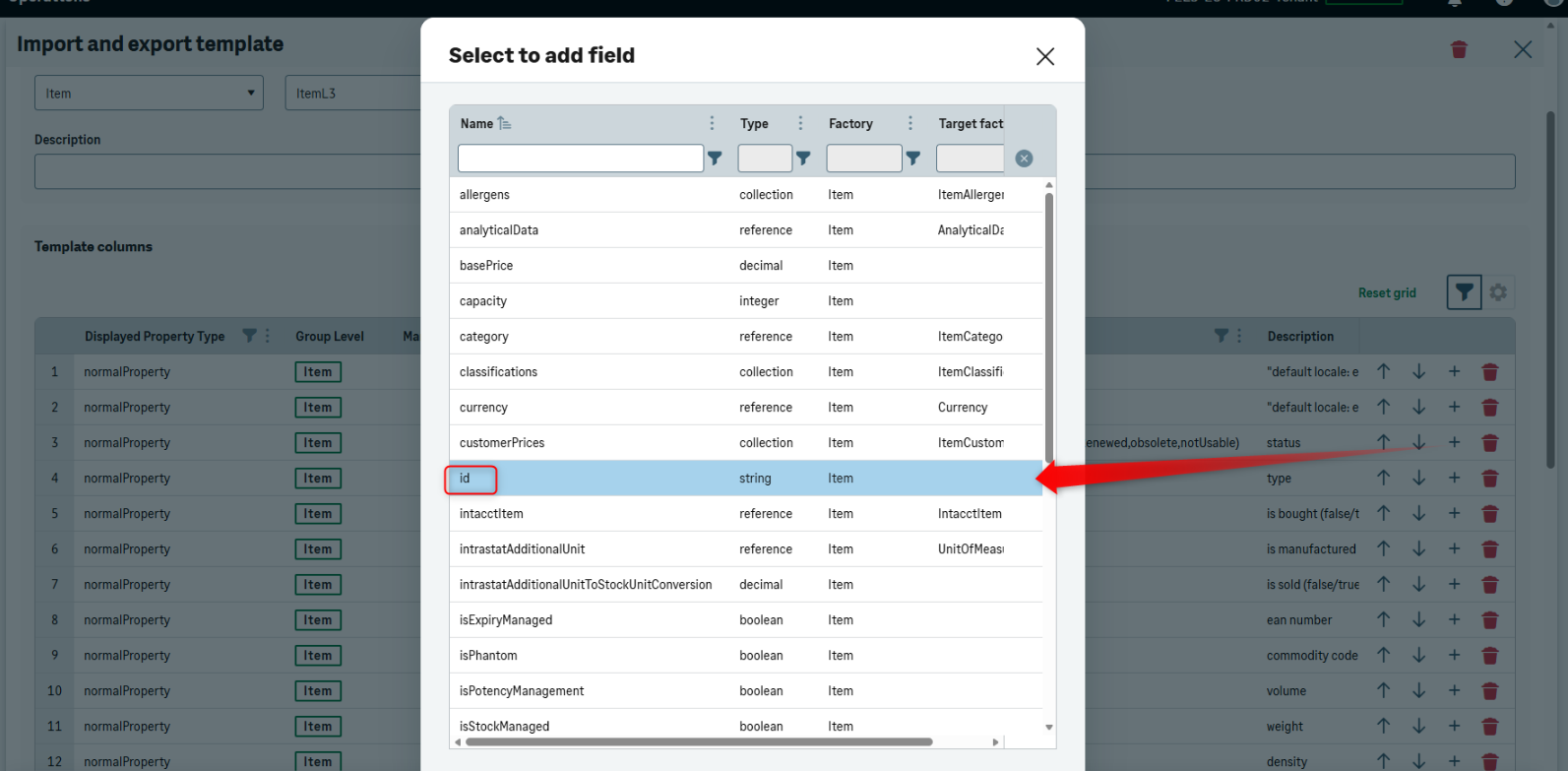Click the Name filter text field

581,159
